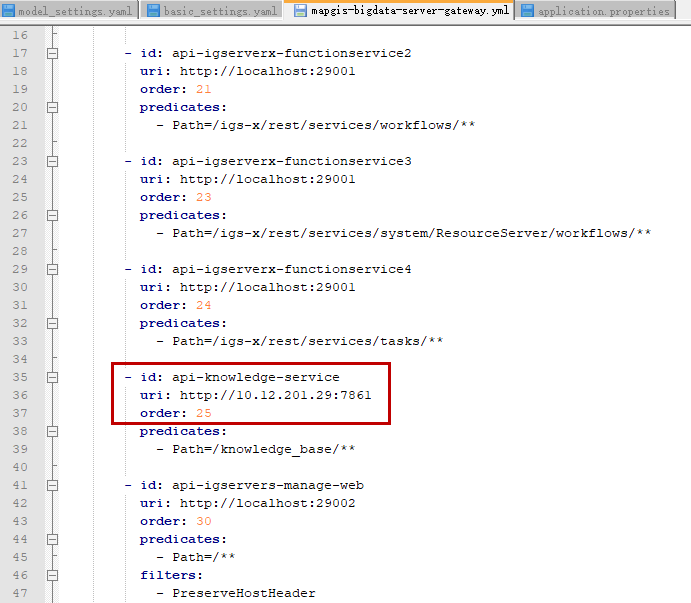Click the order value 25
691x603 pixels.
[x=204, y=413]
